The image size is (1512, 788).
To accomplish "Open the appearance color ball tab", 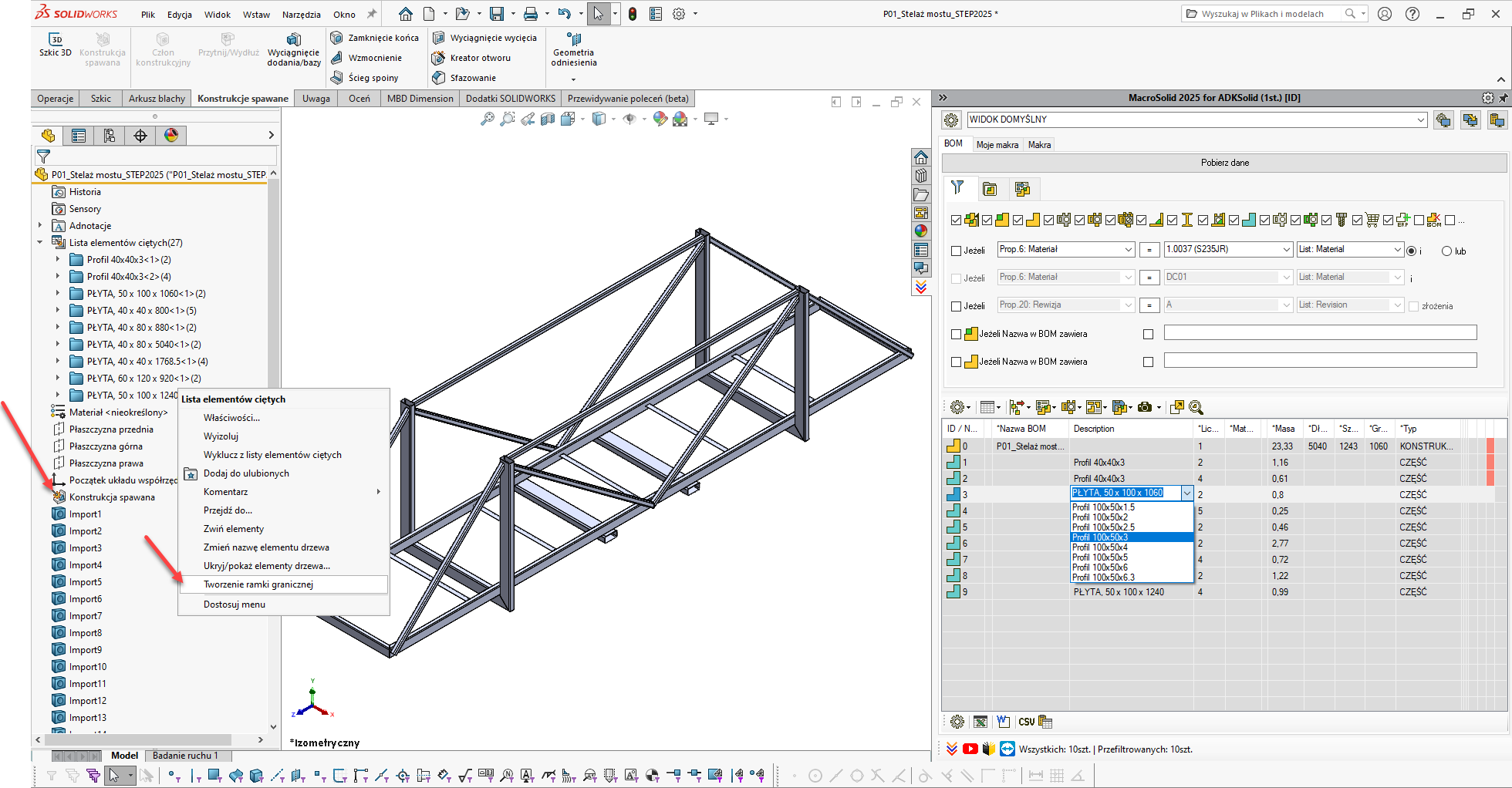I will tap(171, 136).
